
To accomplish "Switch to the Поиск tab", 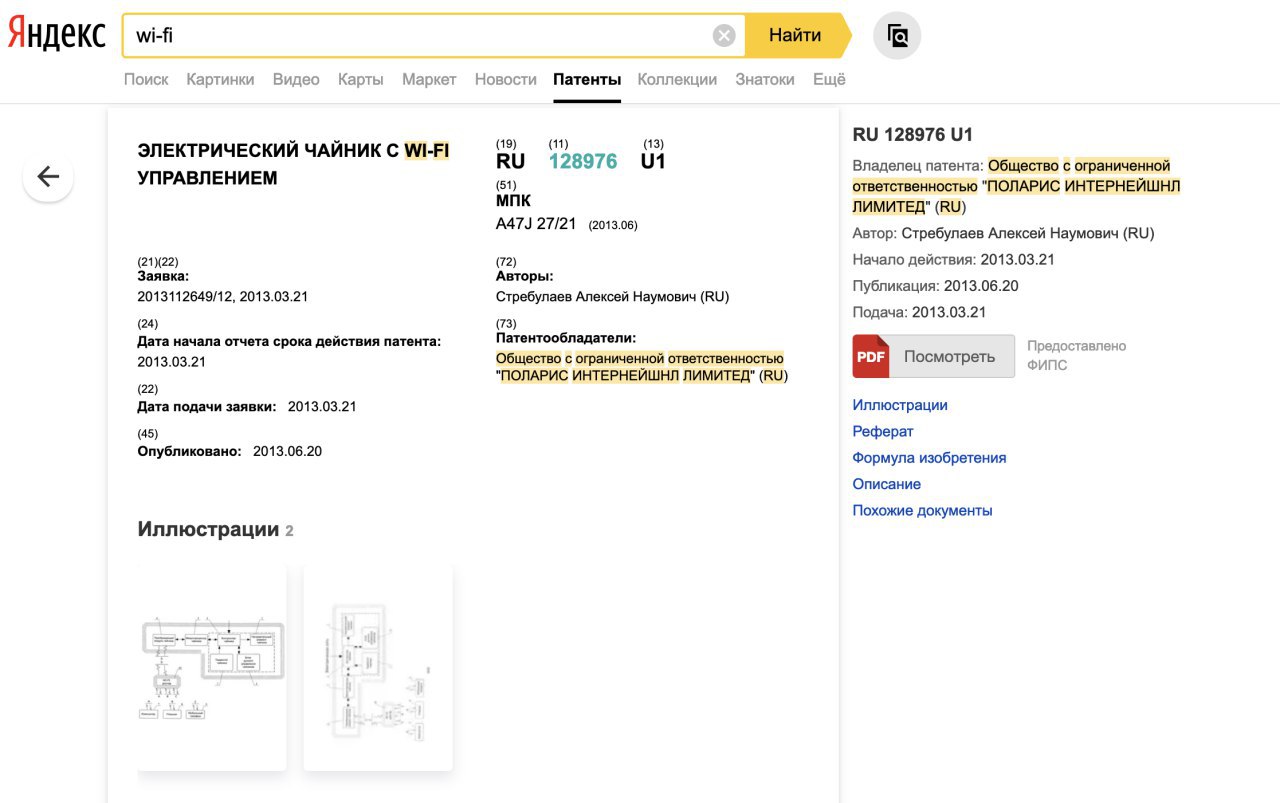I will (146, 79).
